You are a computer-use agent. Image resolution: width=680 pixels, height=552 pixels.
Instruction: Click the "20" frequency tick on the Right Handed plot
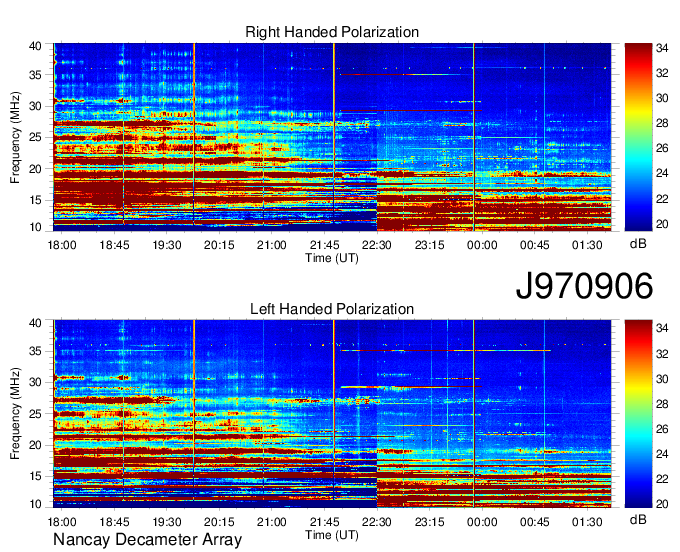35,169
